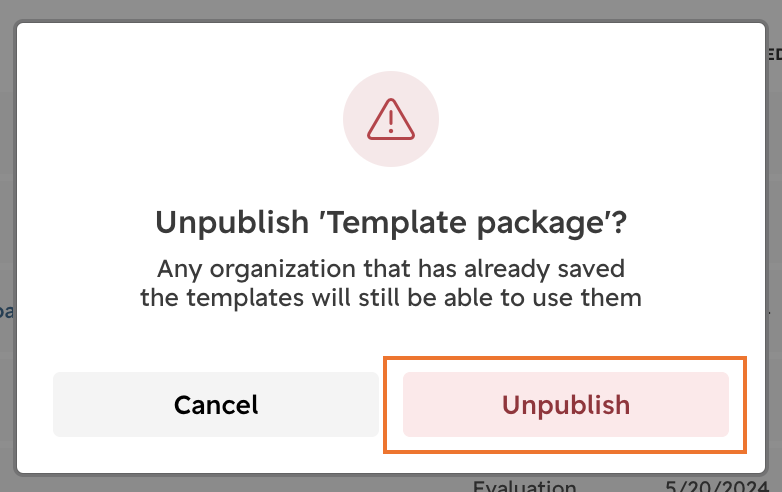
Task: Click the Unpublish button
Action: tap(566, 404)
